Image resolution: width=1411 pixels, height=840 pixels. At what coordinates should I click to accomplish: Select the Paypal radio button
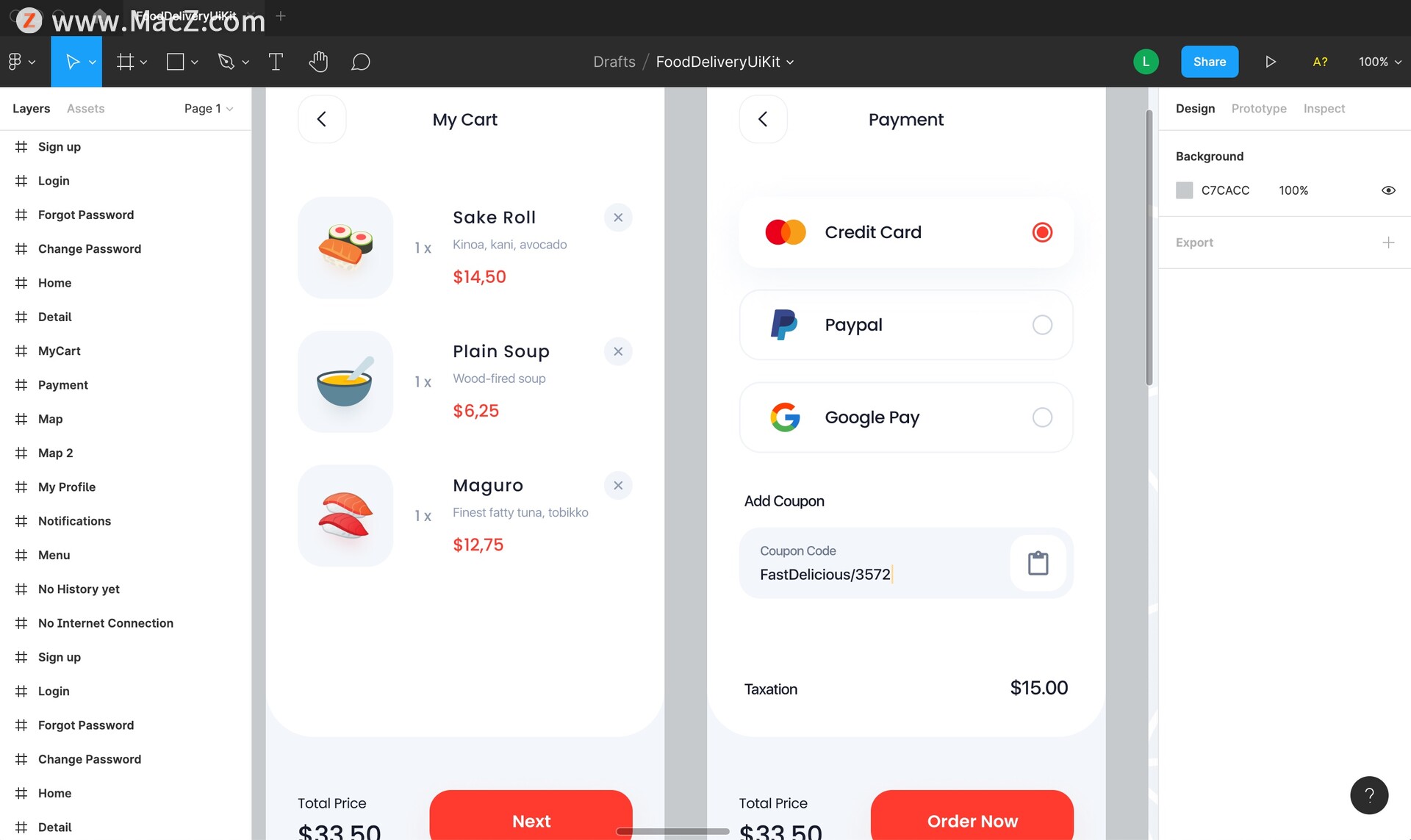1042,325
